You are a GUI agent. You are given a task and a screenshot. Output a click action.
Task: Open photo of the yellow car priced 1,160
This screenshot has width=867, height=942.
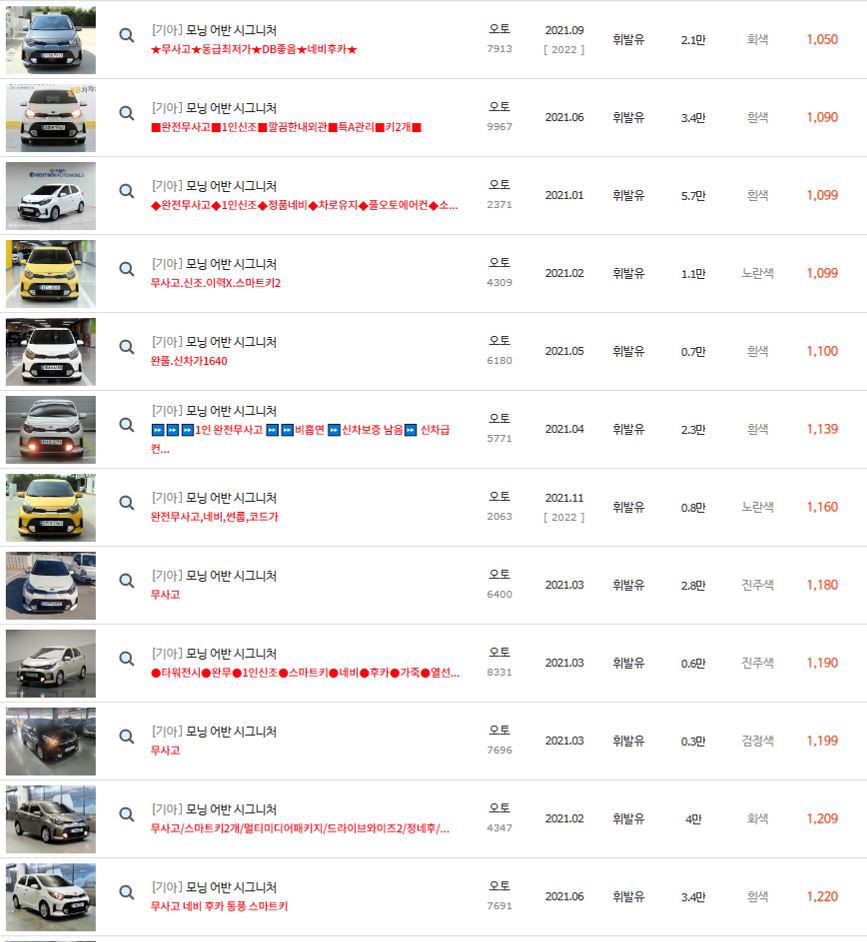(x=50, y=507)
